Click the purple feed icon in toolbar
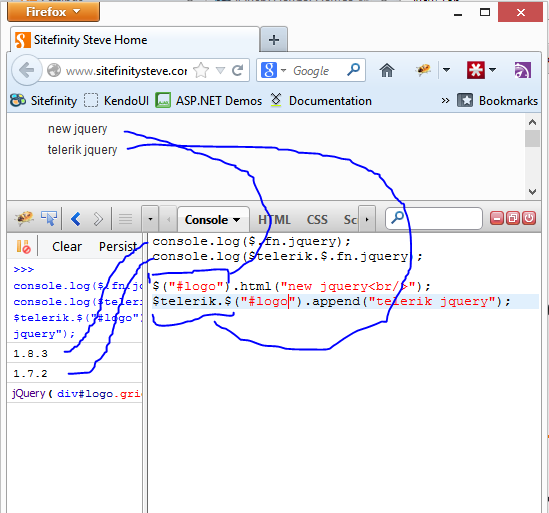 522,70
